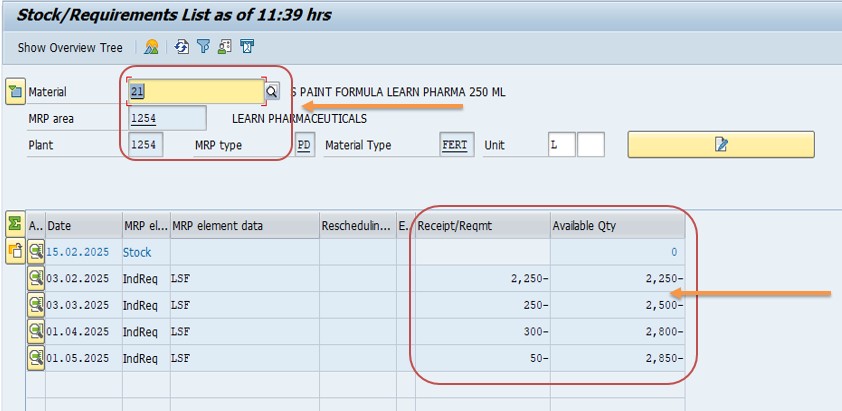Expand header details icon left of Material
842x411 pixels.
point(16,92)
